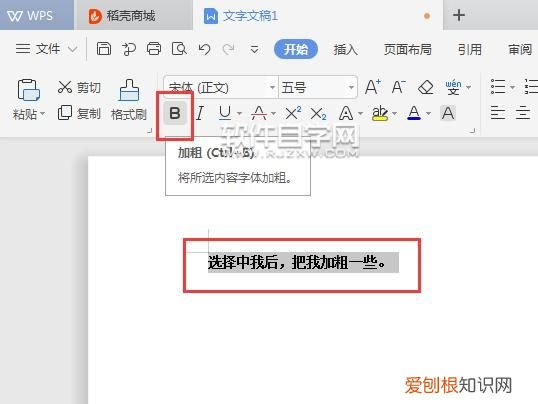The height and width of the screenshot is (404, 538).
Task: Click phonetic guide wén icon
Action: tap(453, 87)
